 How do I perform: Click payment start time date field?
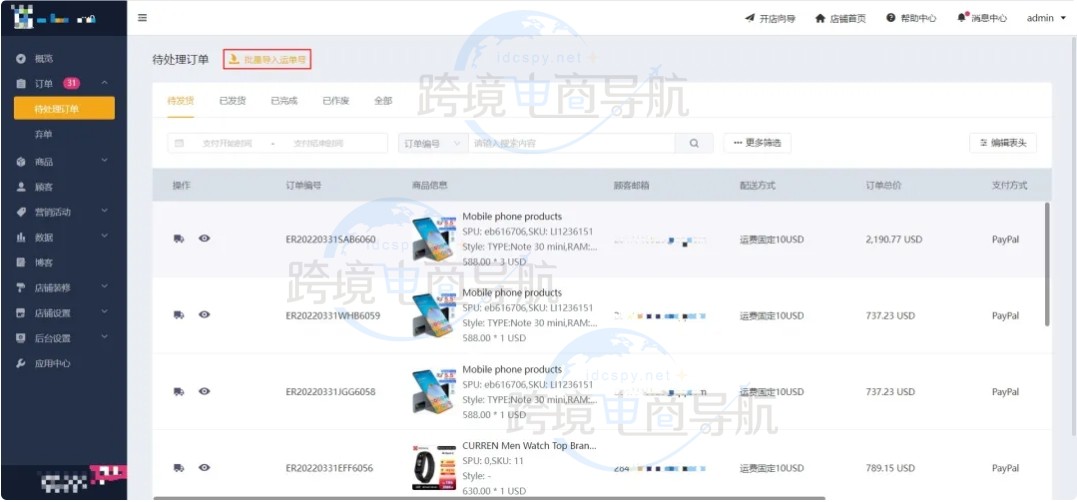[227, 144]
